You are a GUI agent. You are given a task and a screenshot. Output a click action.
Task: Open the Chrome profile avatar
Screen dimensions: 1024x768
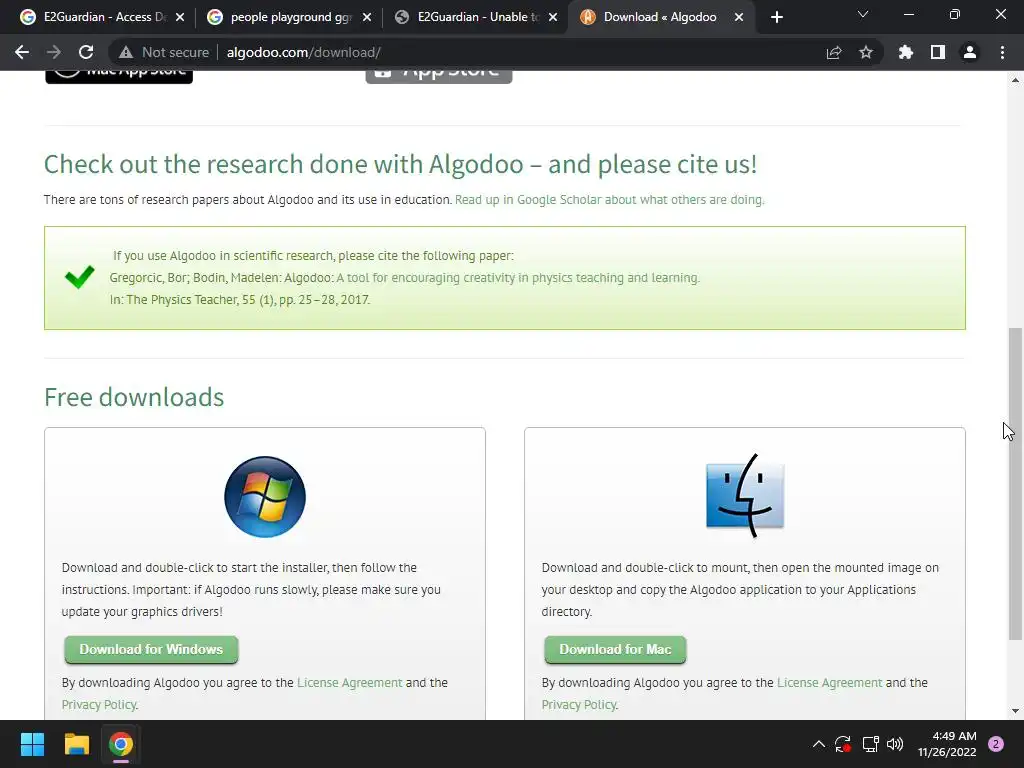click(x=970, y=52)
